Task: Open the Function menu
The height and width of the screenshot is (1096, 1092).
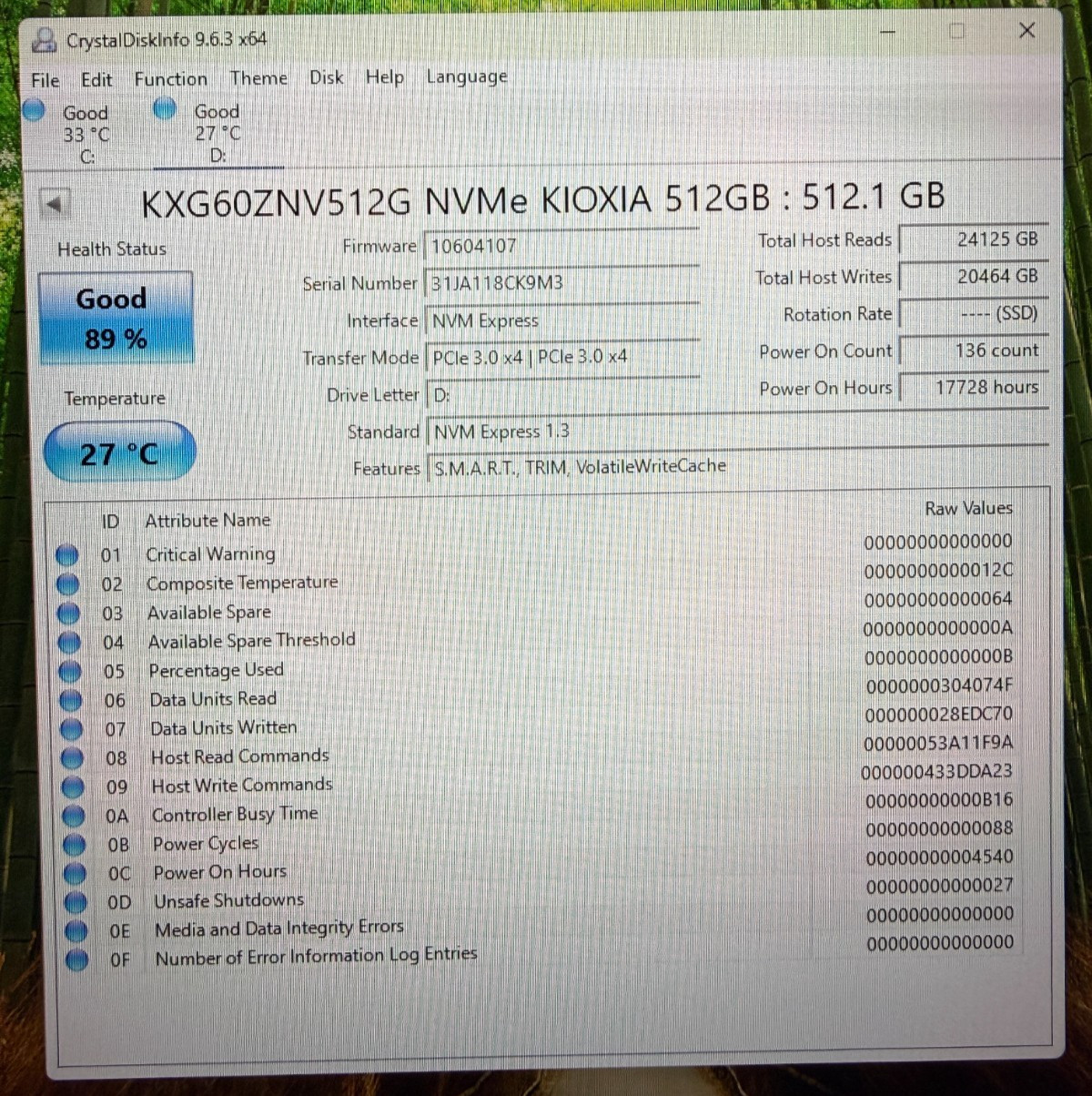Action: click(x=171, y=79)
